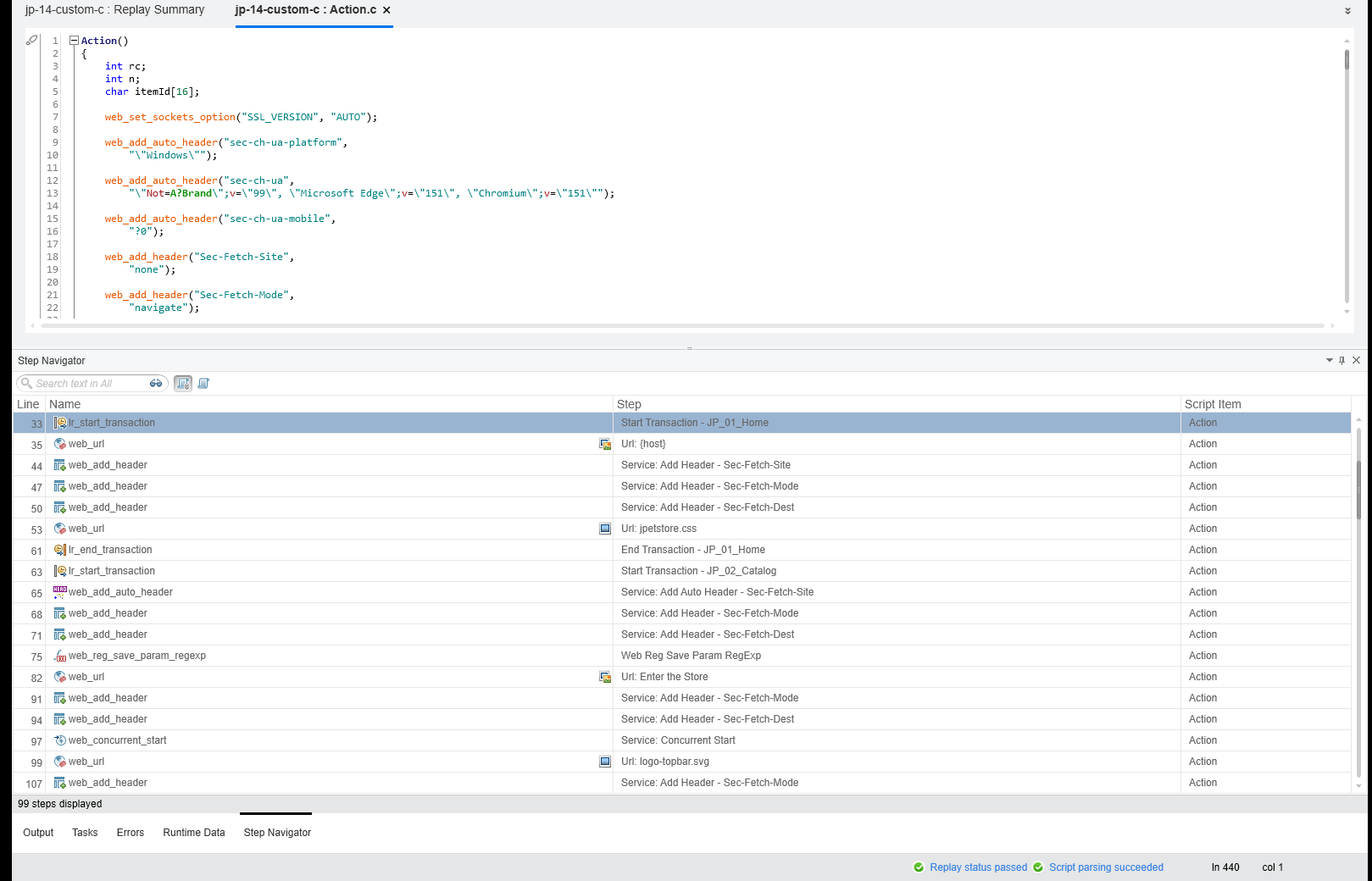Toggle the first filter button beside the search box
The image size is (1372, 881).
click(x=183, y=384)
